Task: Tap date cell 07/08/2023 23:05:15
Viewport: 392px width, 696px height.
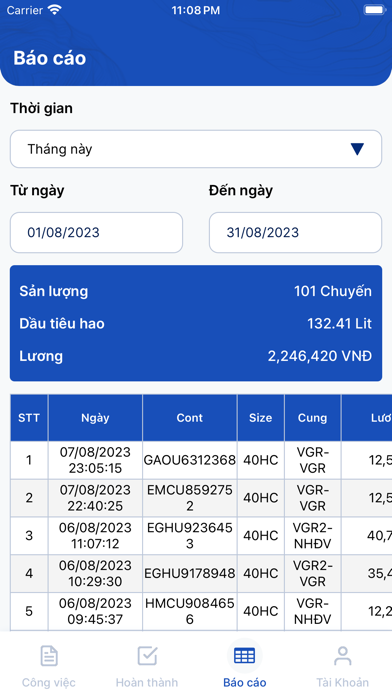Action: coord(95,460)
